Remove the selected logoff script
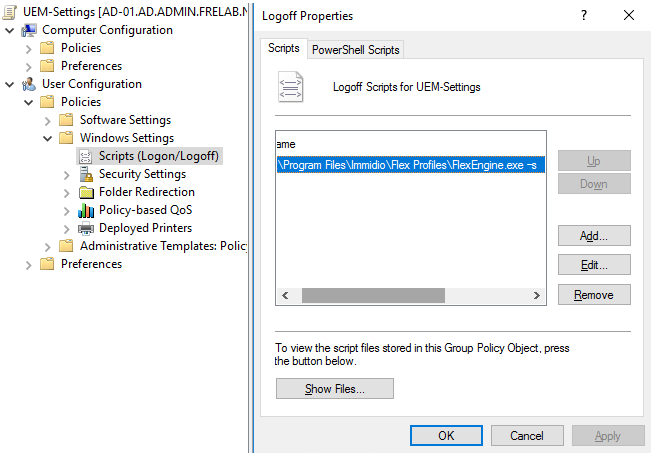The image size is (654, 453). pos(594,294)
